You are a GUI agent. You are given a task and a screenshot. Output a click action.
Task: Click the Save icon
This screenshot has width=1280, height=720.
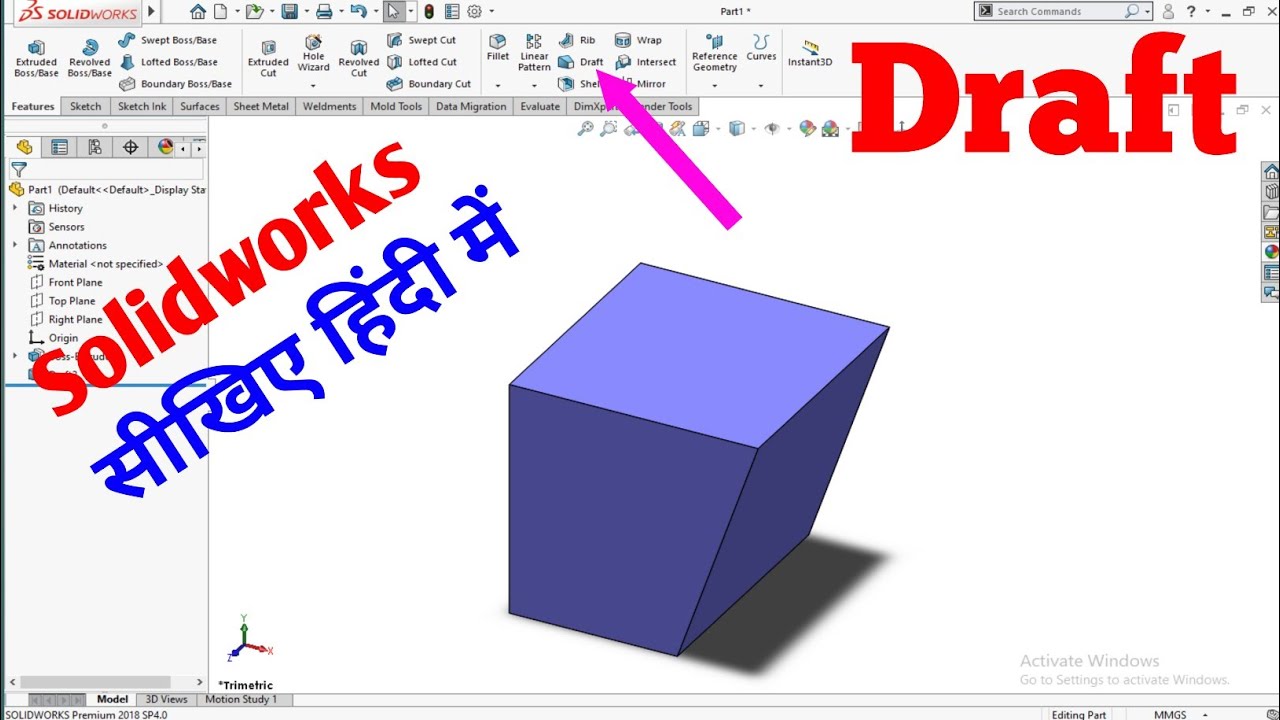pyautogui.click(x=289, y=12)
